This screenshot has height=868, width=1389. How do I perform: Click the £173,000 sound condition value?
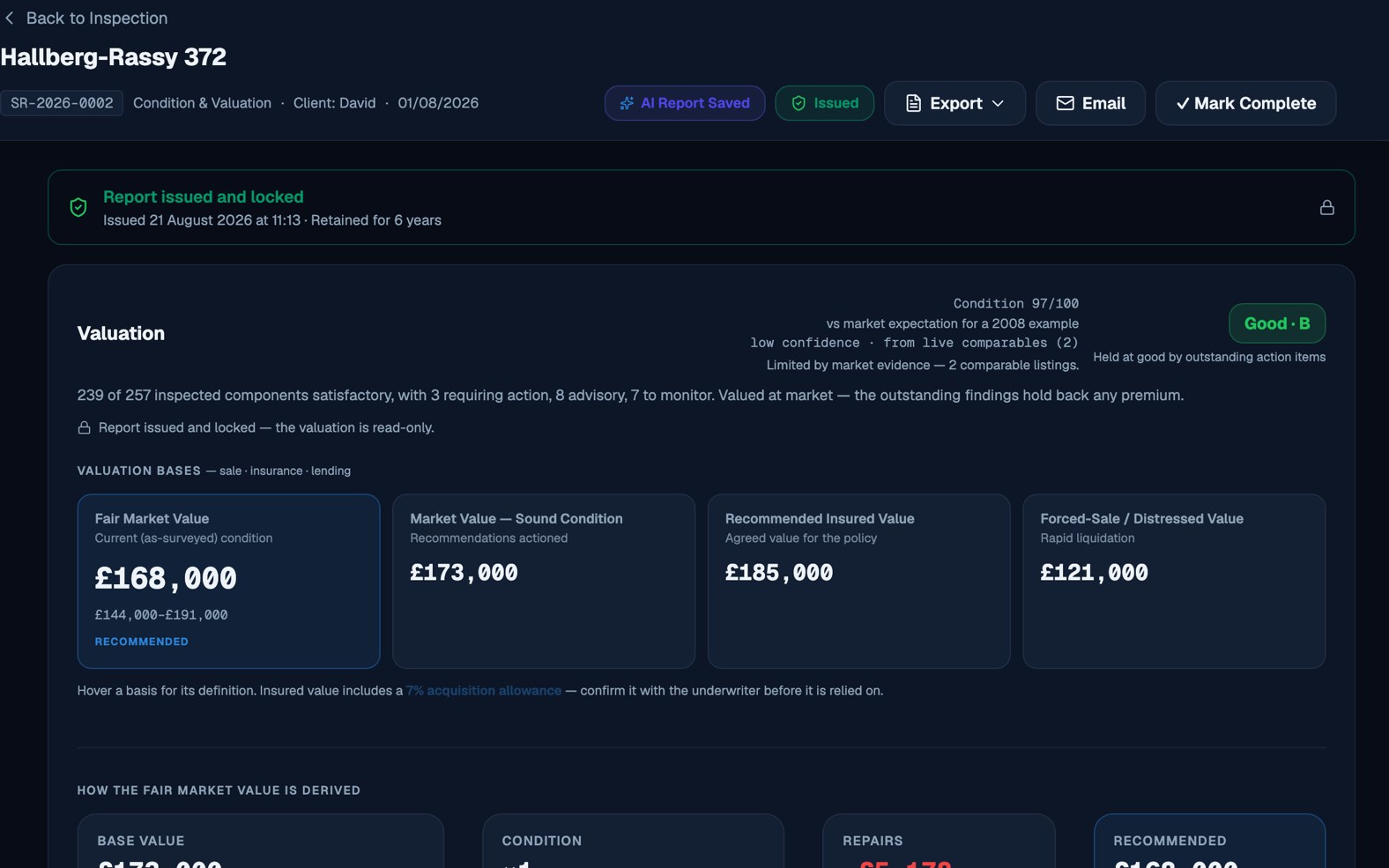click(x=464, y=573)
